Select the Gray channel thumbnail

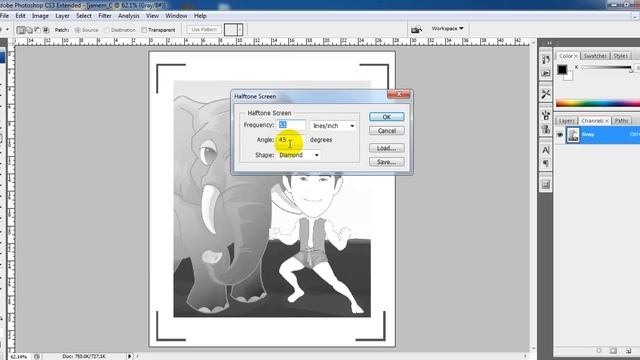[573, 135]
